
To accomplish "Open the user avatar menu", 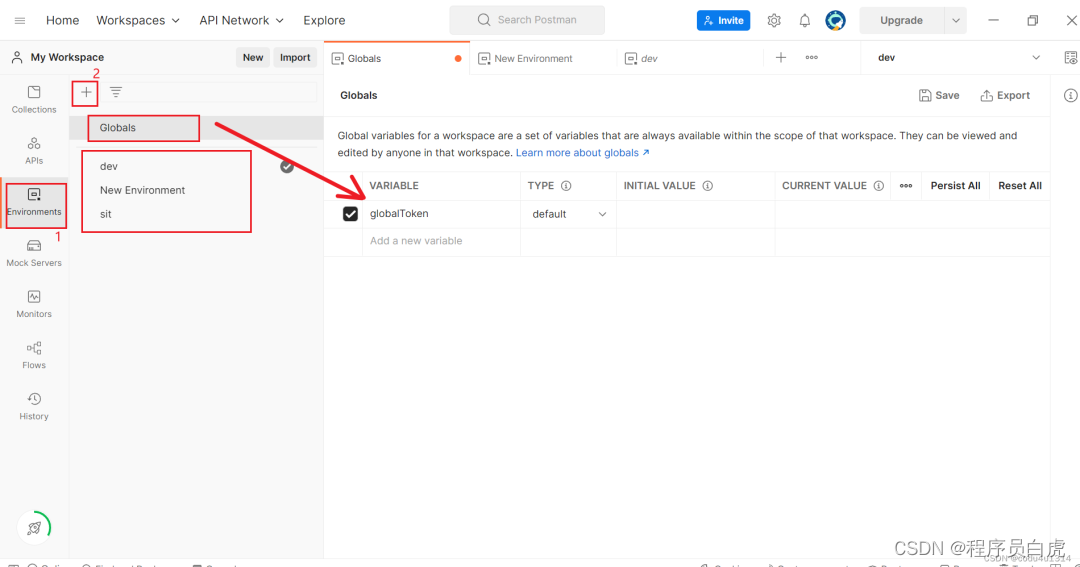I will (835, 21).
